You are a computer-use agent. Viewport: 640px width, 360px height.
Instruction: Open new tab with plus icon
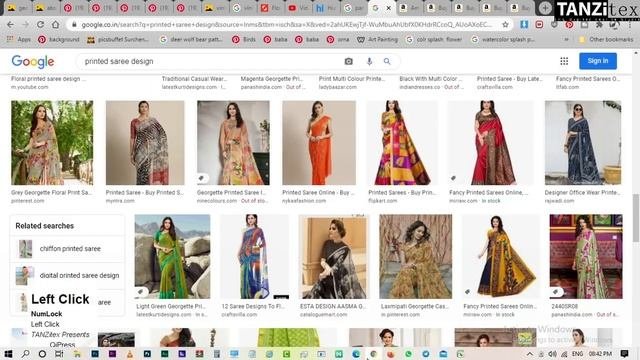coord(545,8)
